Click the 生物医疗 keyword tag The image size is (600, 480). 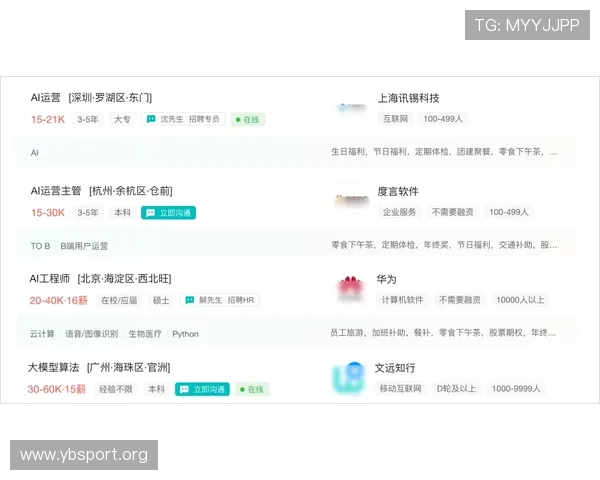(x=145, y=334)
